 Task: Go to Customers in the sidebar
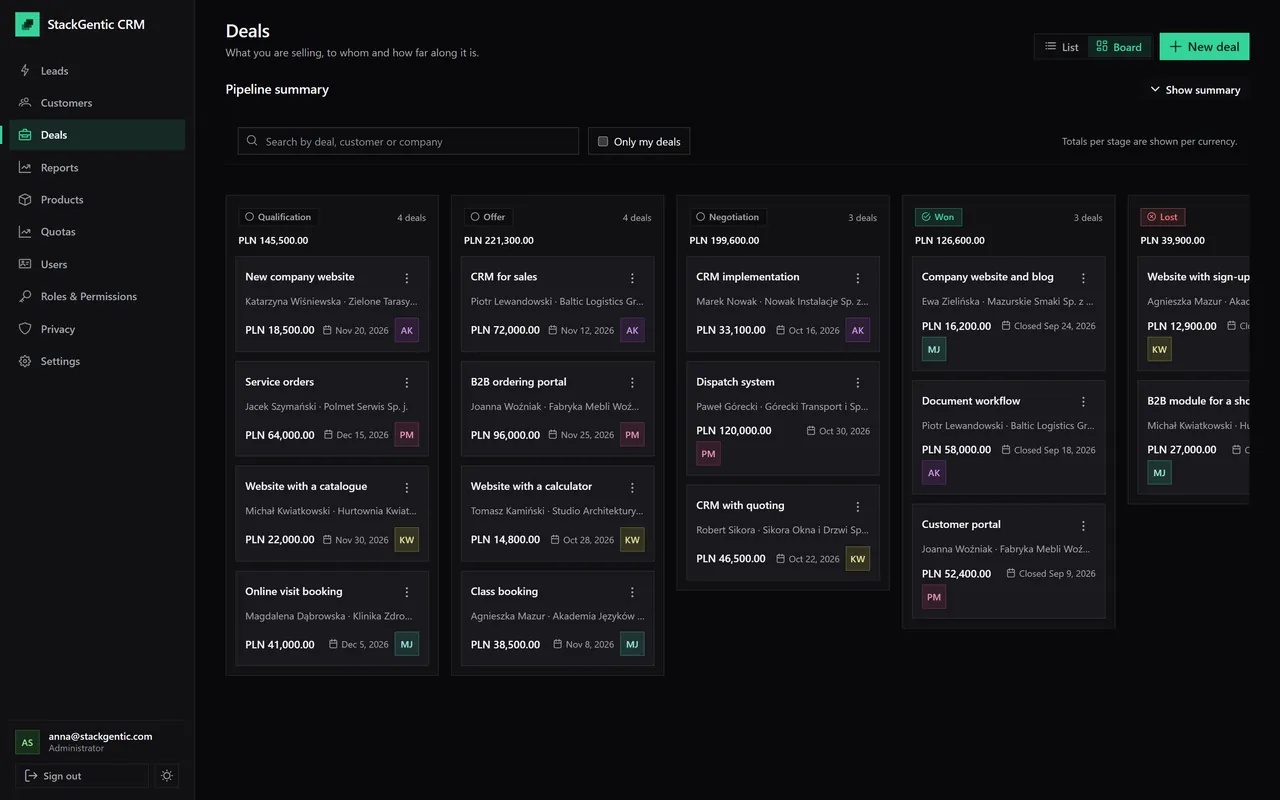coord(97,103)
